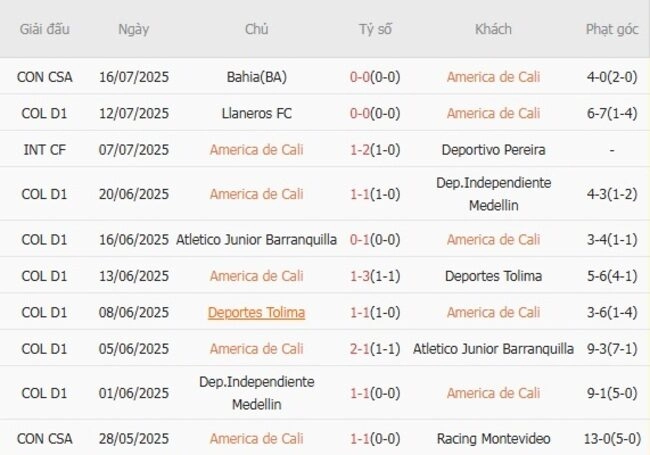
Task: Select the Phạt góc column header
Action: click(612, 29)
